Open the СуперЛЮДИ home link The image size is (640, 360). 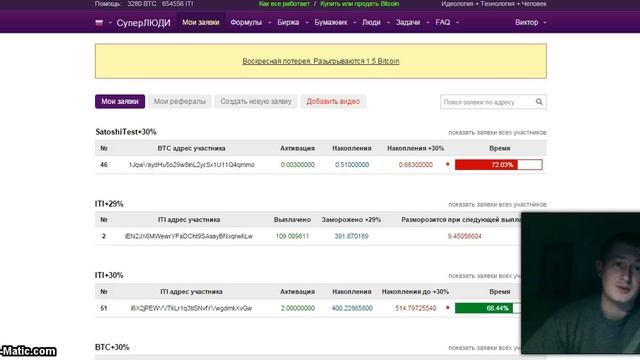point(143,23)
